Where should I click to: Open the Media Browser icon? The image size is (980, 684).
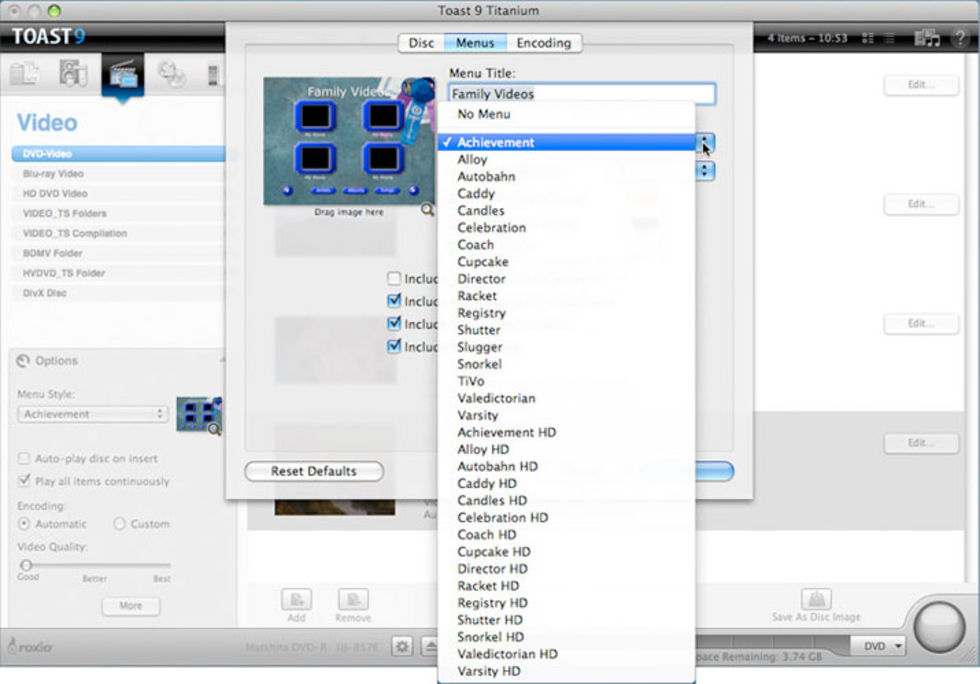[927, 38]
